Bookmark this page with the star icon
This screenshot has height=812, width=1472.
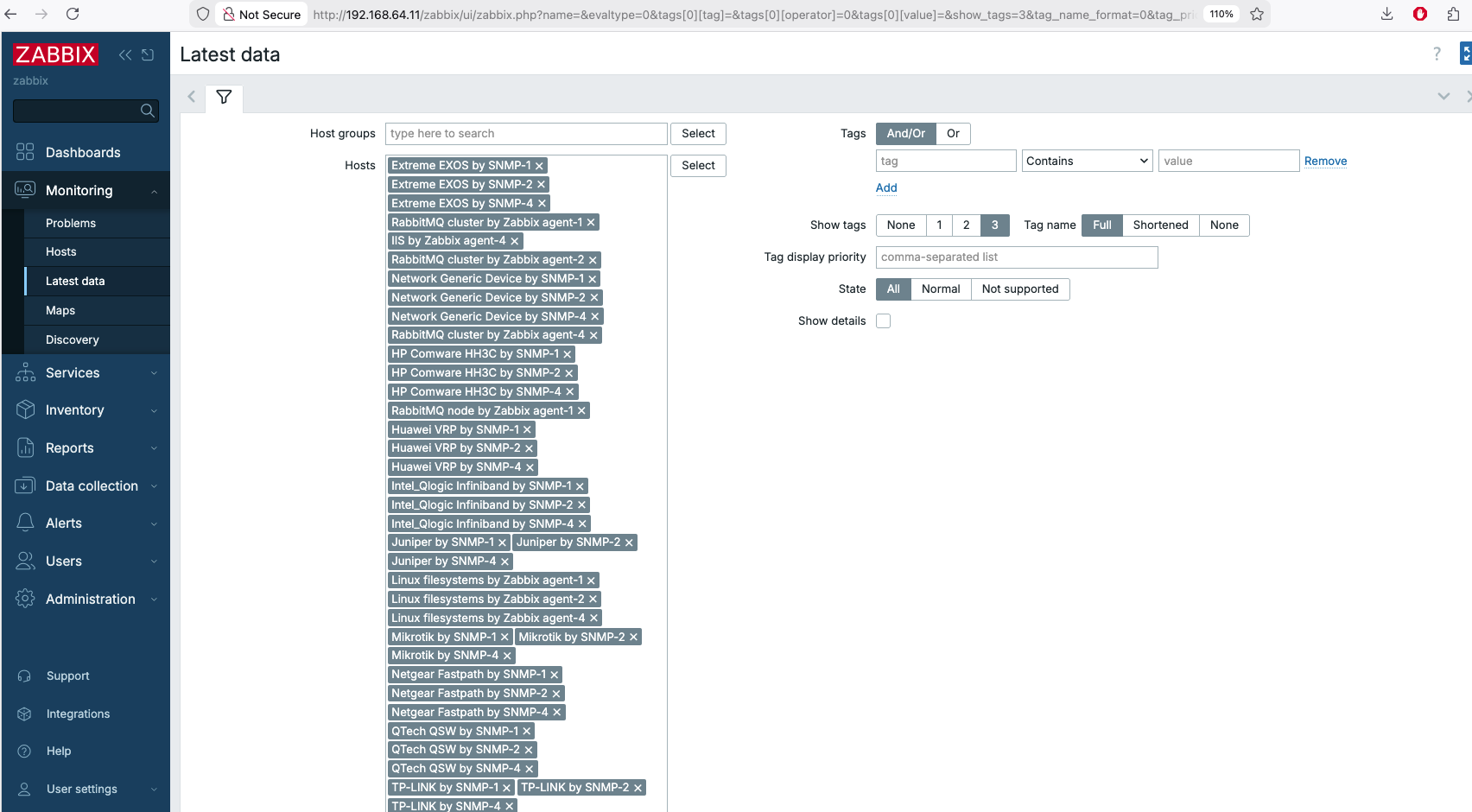1257,14
